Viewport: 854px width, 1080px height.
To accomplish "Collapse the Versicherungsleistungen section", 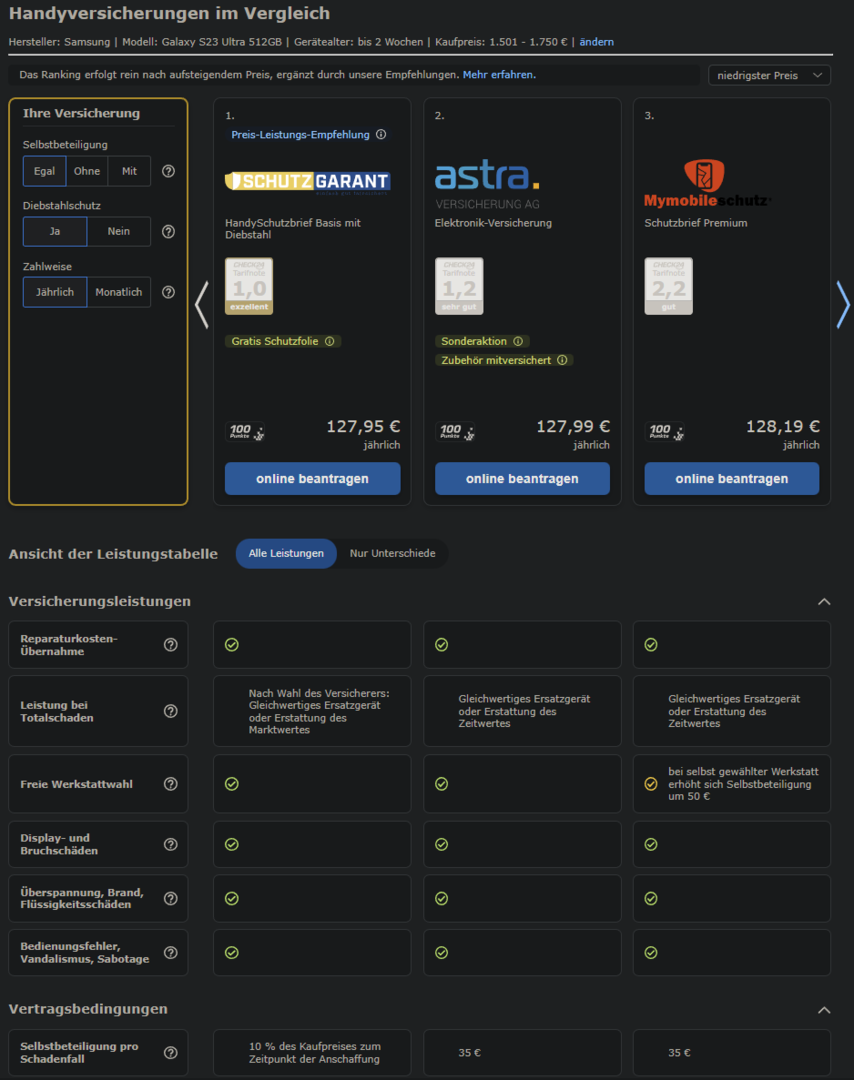I will pyautogui.click(x=824, y=602).
